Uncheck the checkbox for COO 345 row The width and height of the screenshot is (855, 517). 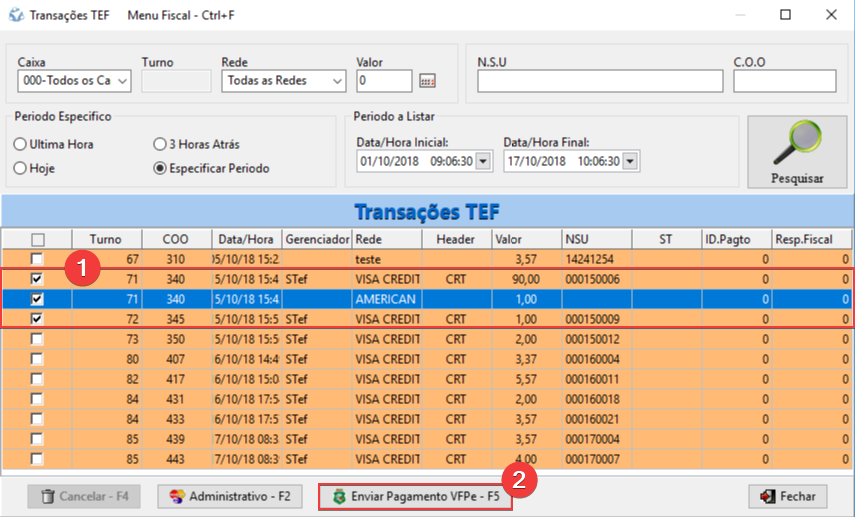[x=38, y=318]
